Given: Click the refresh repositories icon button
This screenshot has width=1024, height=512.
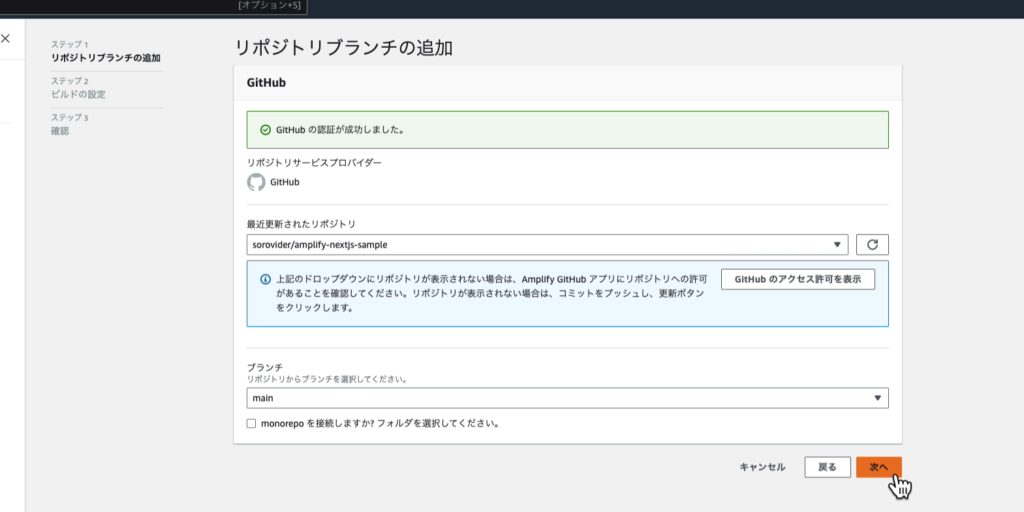Looking at the screenshot, I should click(872, 245).
